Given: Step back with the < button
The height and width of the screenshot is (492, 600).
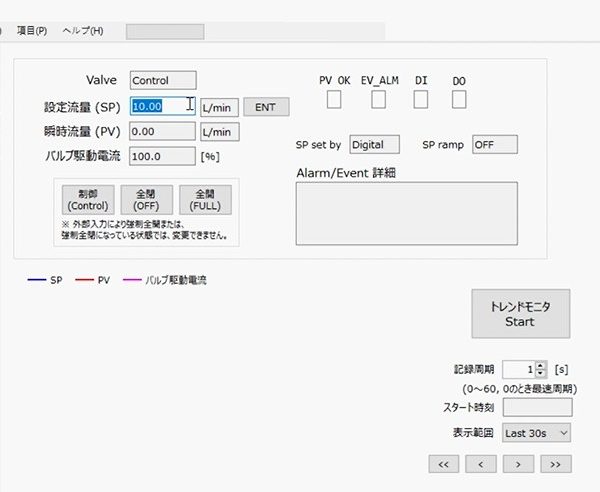Looking at the screenshot, I should (x=481, y=463).
